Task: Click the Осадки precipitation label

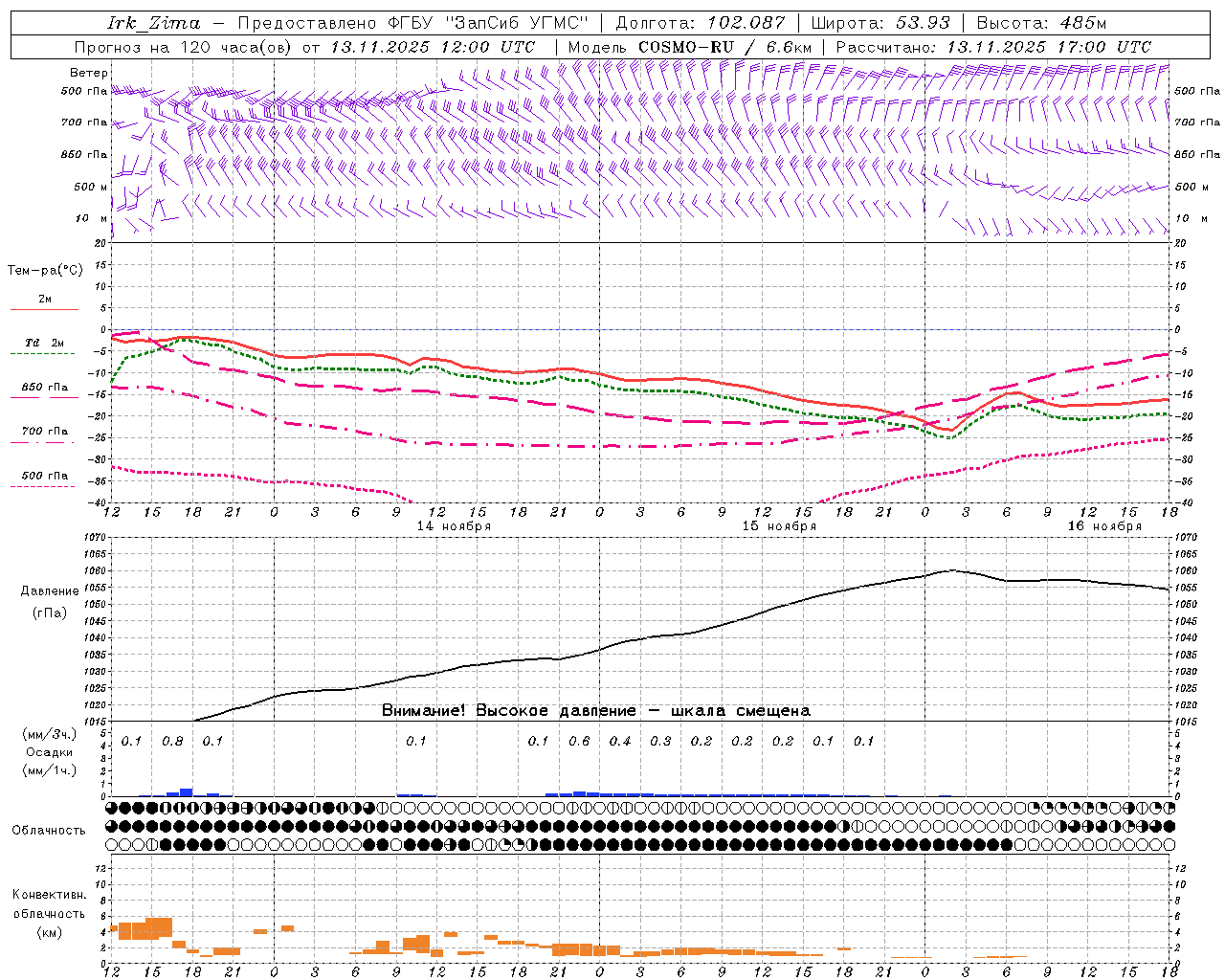Action: click(x=50, y=752)
